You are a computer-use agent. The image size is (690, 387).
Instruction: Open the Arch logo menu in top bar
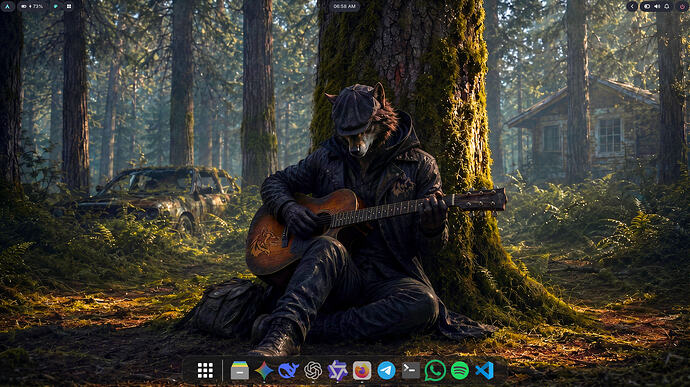pos(7,6)
